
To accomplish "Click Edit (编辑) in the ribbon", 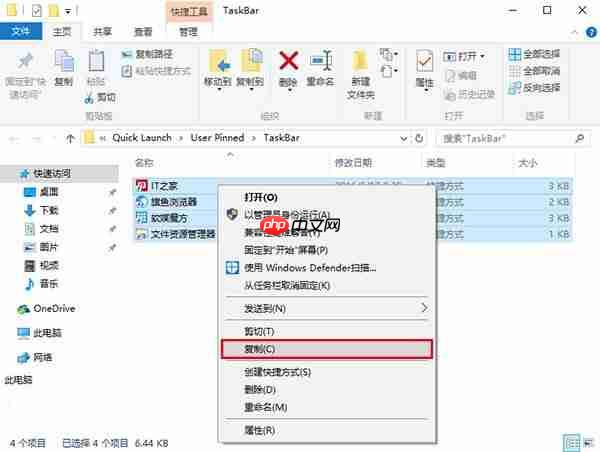I will (461, 75).
